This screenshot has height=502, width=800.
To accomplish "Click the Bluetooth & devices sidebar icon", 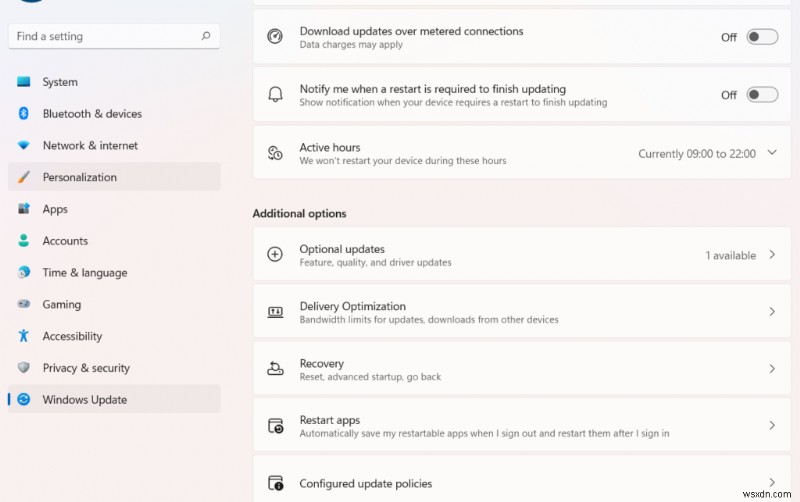I will click(x=24, y=114).
